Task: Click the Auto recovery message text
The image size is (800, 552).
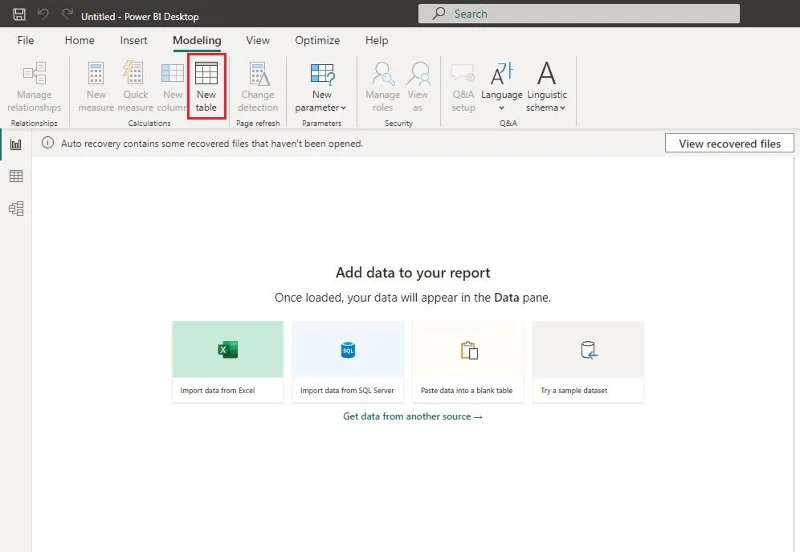Action: point(212,143)
